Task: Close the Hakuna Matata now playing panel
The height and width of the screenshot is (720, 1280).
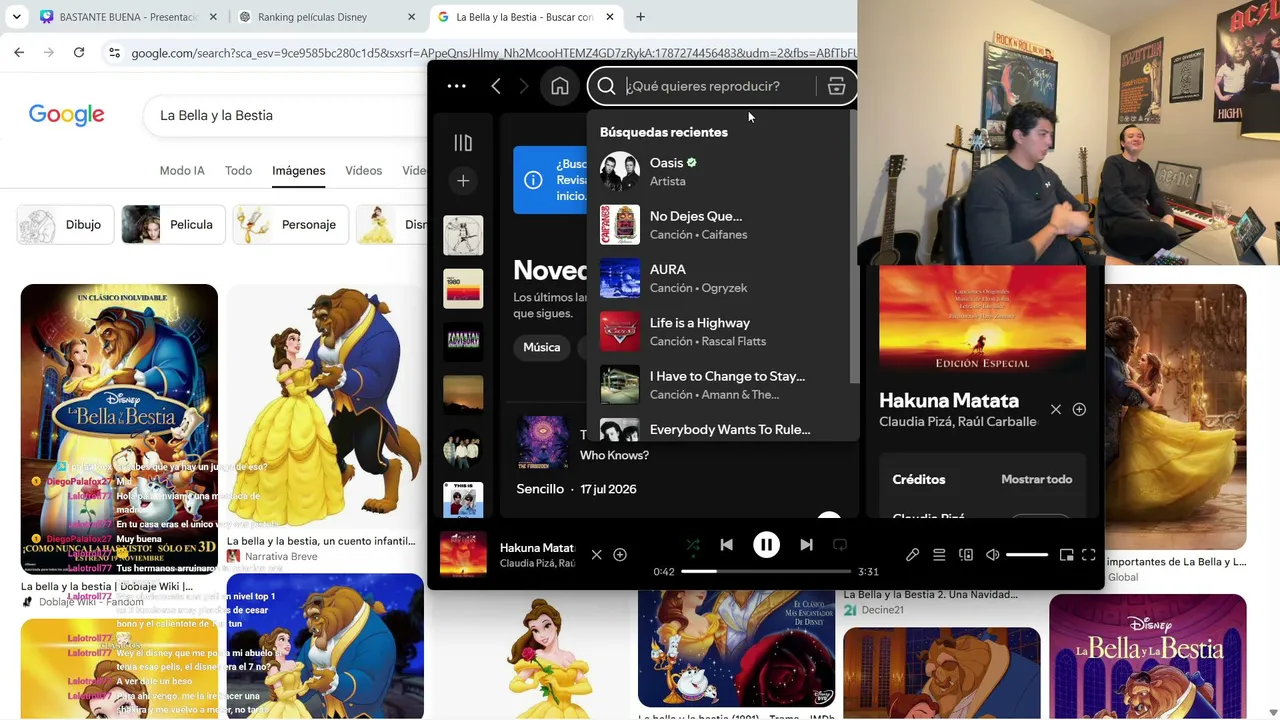Action: (1056, 409)
